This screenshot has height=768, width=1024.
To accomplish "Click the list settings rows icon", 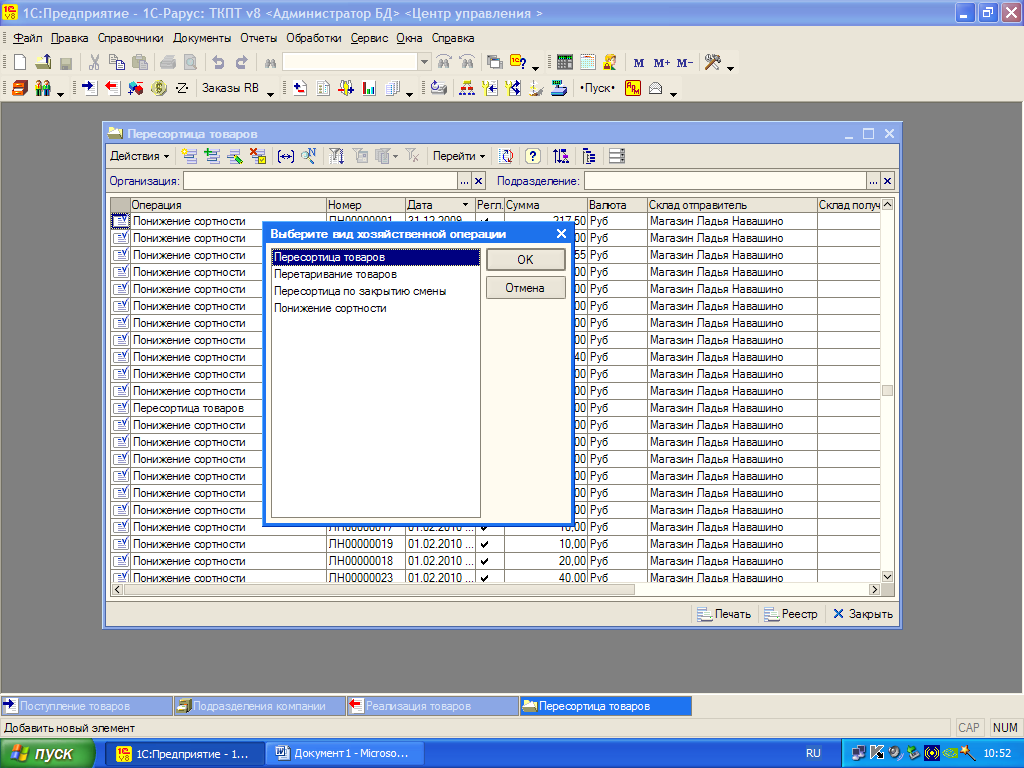I will coord(616,156).
